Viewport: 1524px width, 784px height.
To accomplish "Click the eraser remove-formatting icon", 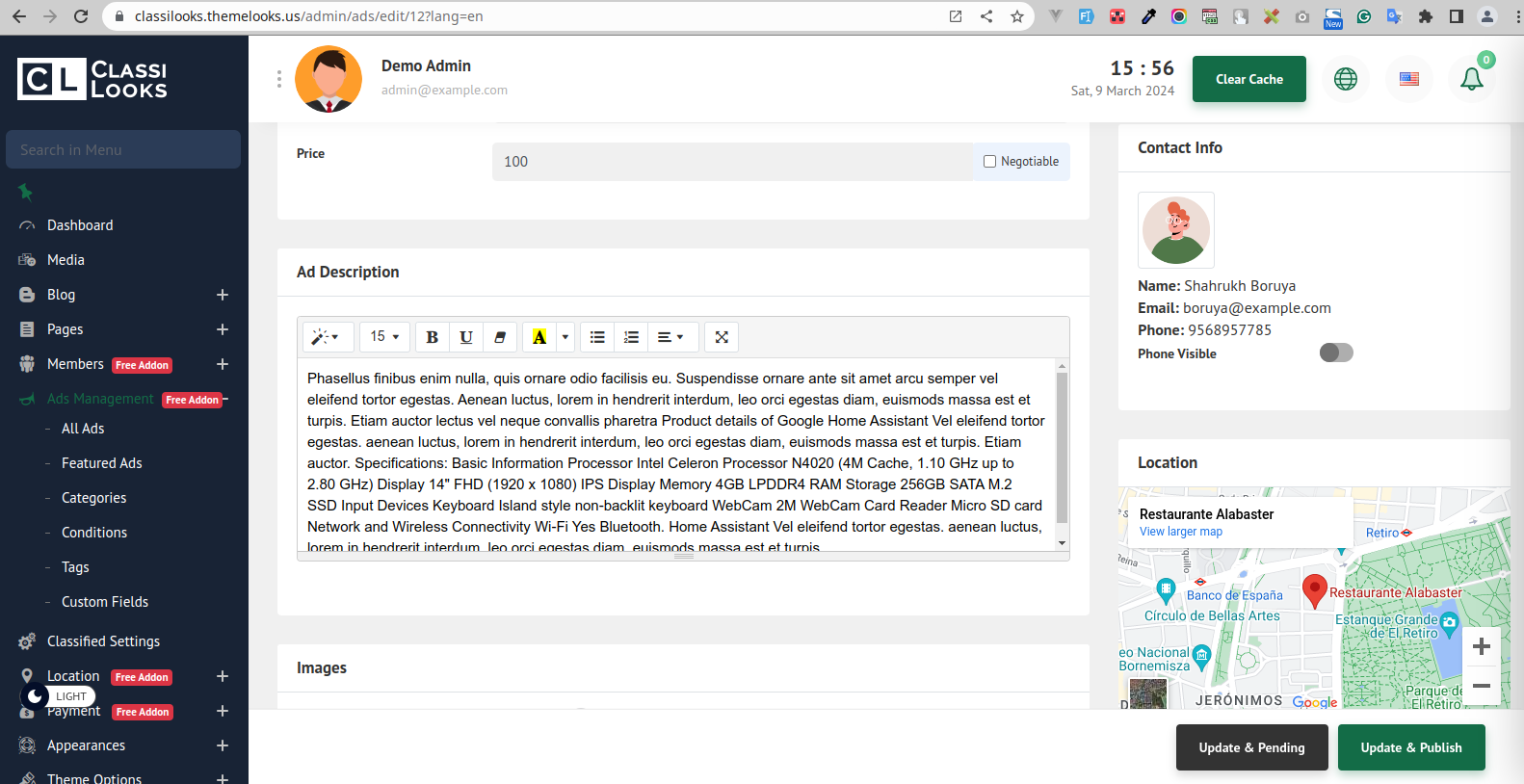I will [500, 337].
